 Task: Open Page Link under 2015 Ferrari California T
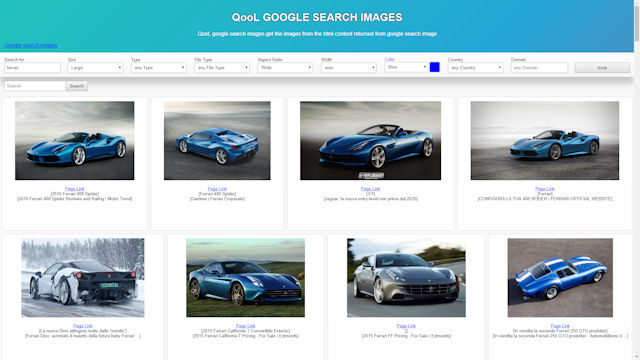(x=245, y=326)
